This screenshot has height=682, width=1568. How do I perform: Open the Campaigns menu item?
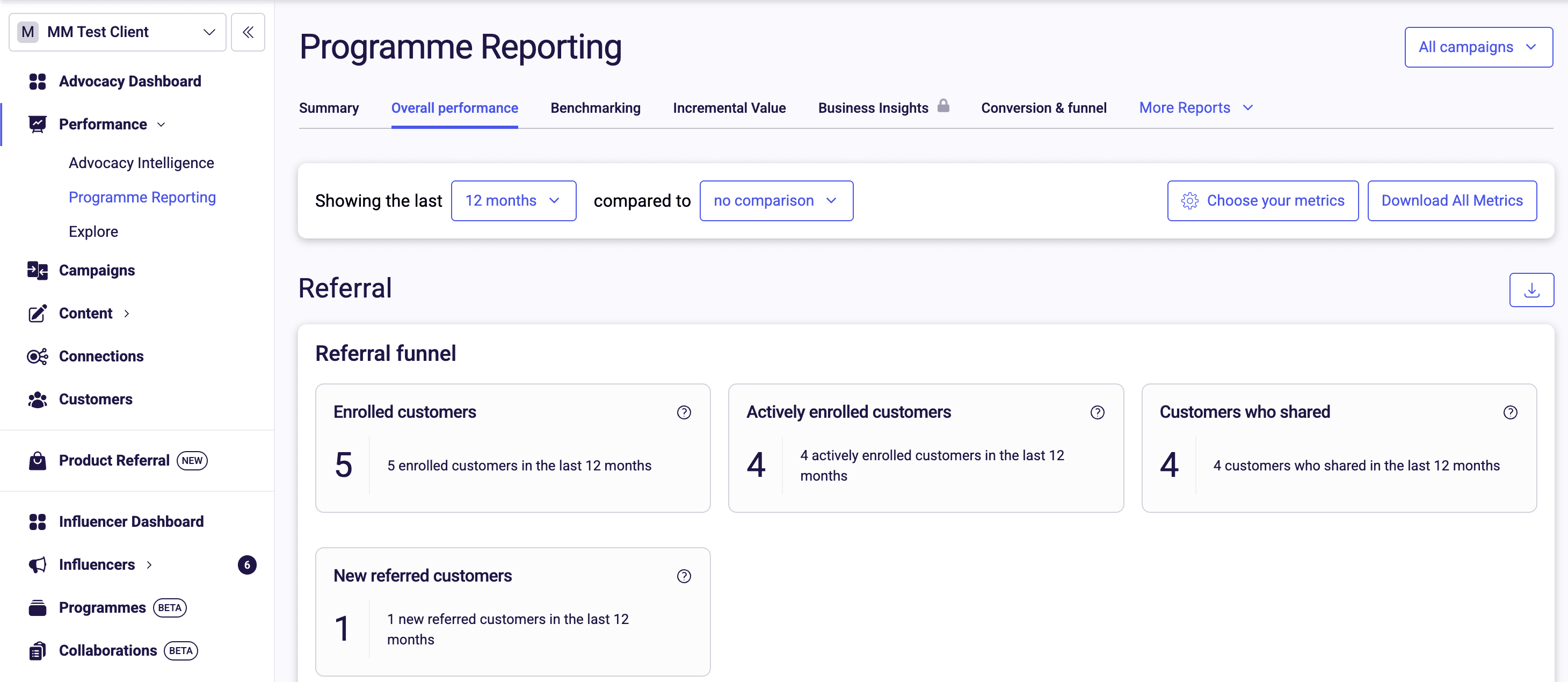[97, 270]
